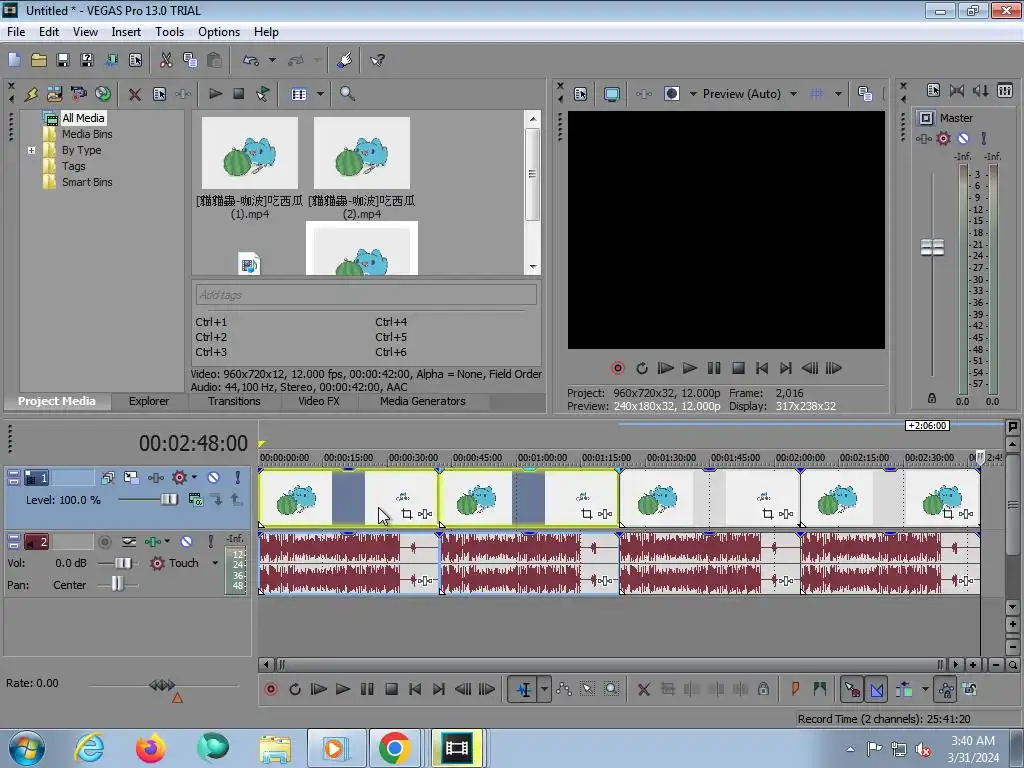The image size is (1024, 768).
Task: Adjust audio track Pan slider
Action: [x=117, y=584]
